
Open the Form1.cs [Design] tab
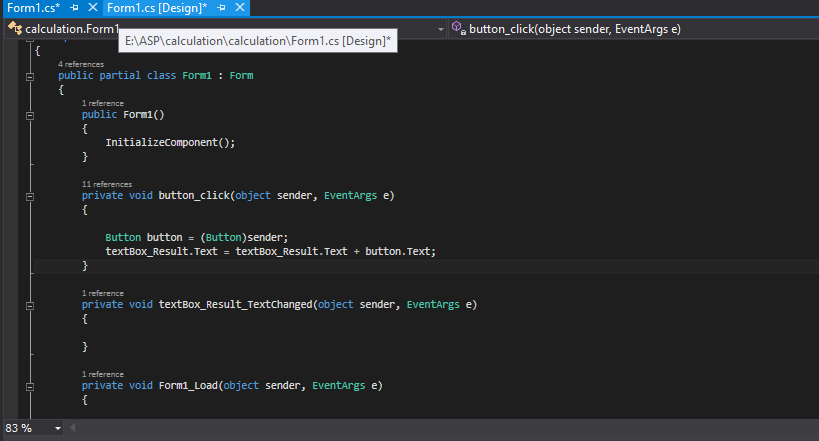[x=156, y=8]
